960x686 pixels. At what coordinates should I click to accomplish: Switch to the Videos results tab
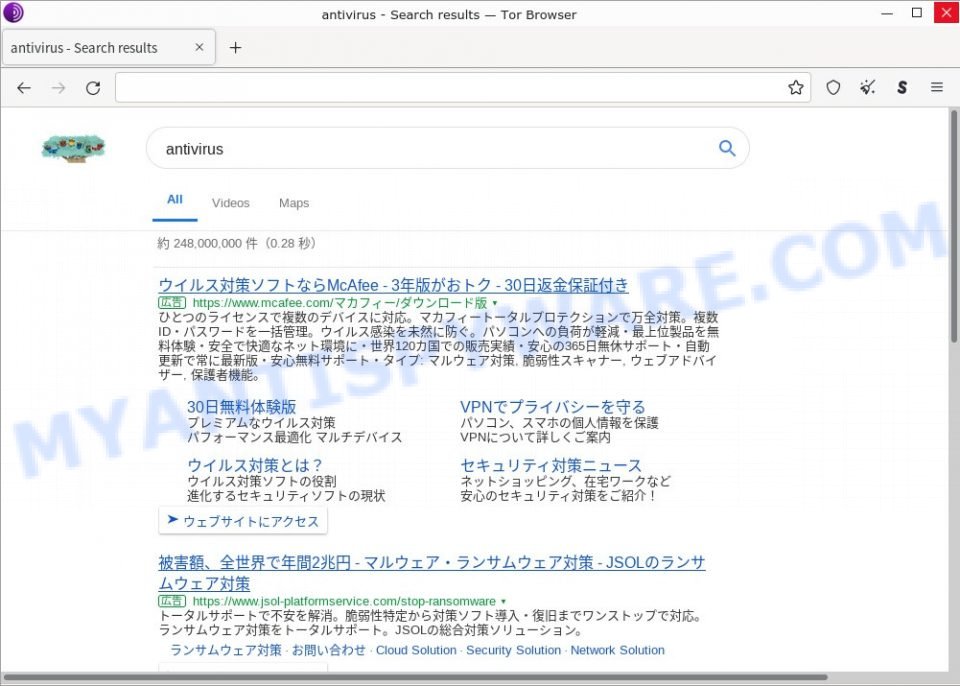tap(231, 203)
